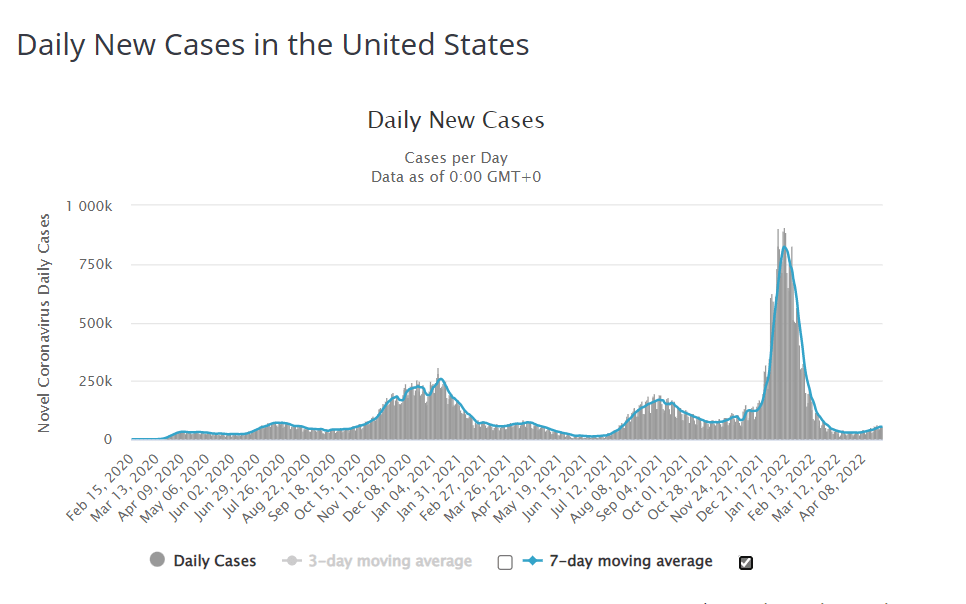Viewport: 966px width, 604px height.
Task: Click the blue 7-day moving average marker
Action: click(x=532, y=561)
